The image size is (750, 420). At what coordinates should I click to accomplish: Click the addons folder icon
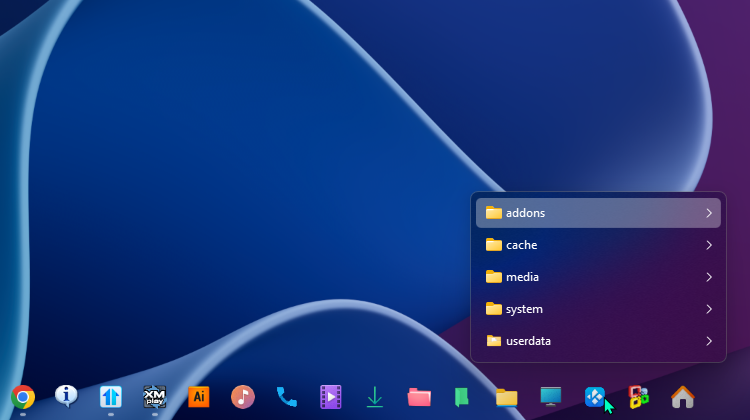tap(494, 212)
